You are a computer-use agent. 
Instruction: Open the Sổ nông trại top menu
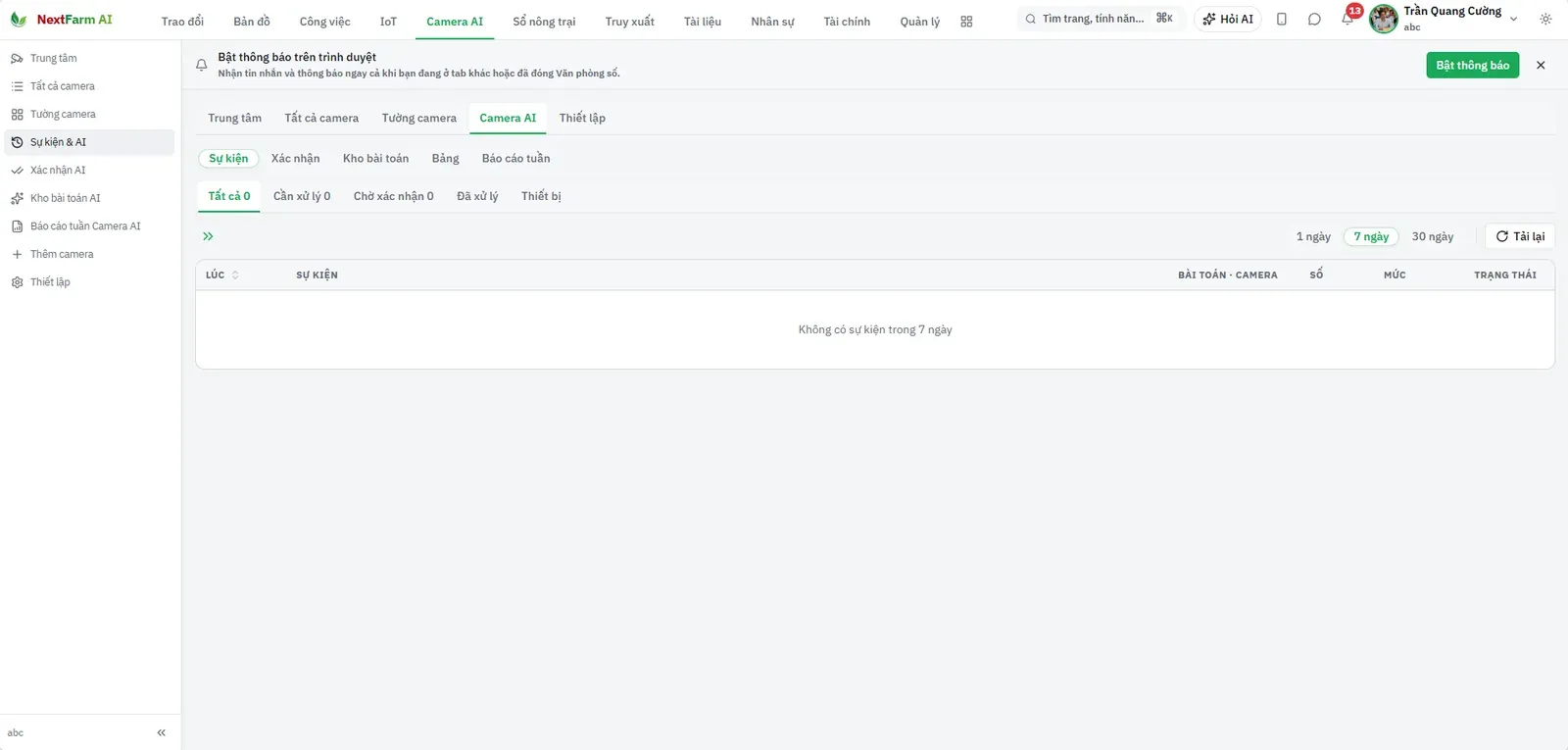point(544,22)
